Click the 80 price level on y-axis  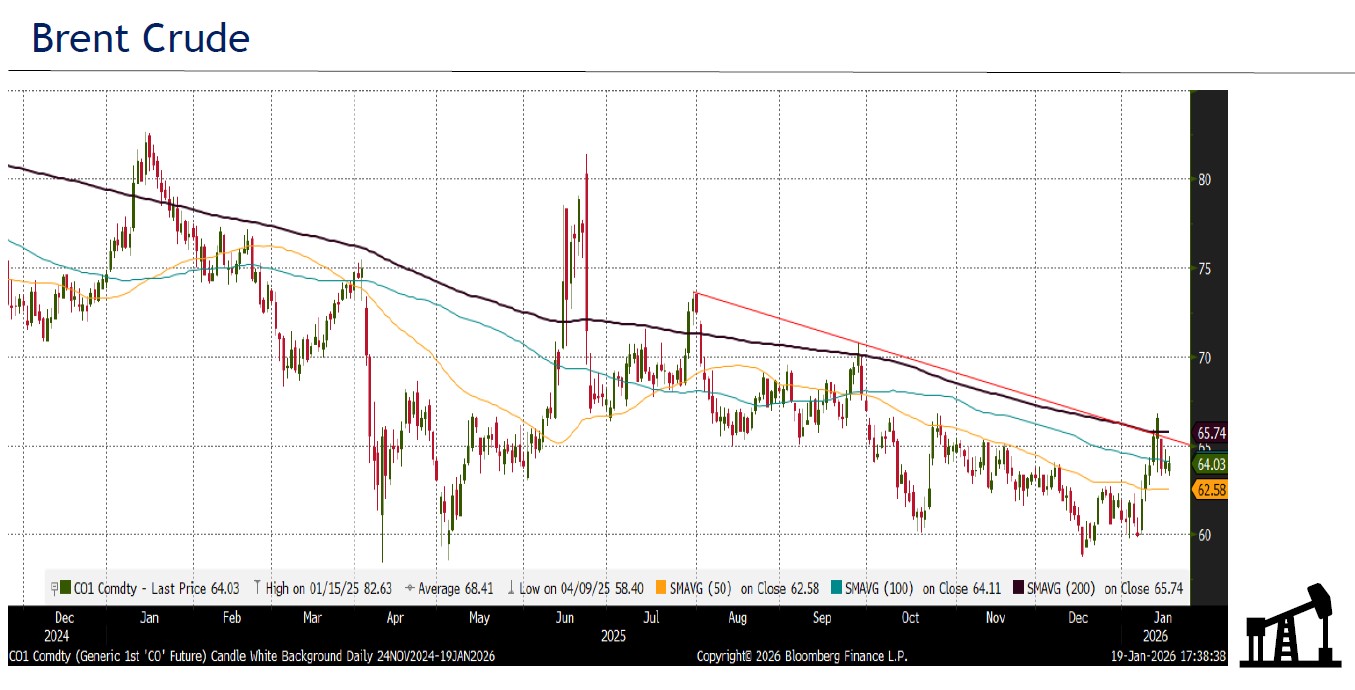1204,180
